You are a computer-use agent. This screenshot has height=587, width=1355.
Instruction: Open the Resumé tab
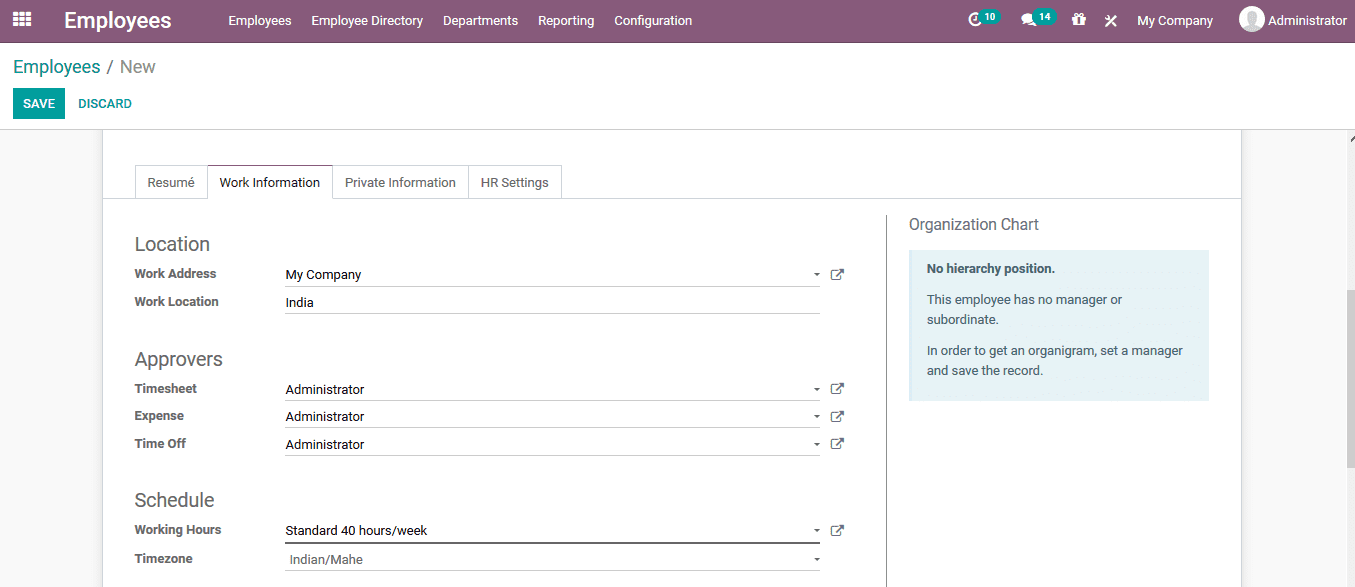click(170, 182)
